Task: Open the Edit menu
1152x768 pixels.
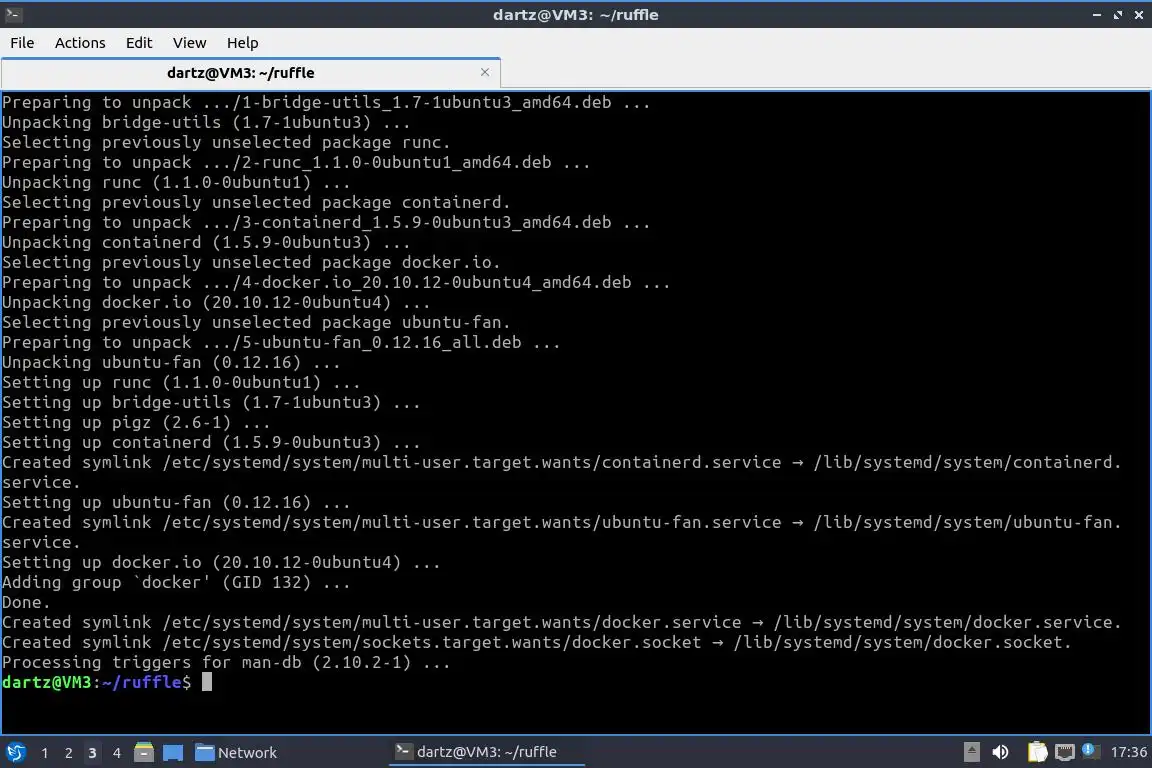Action: pyautogui.click(x=139, y=43)
